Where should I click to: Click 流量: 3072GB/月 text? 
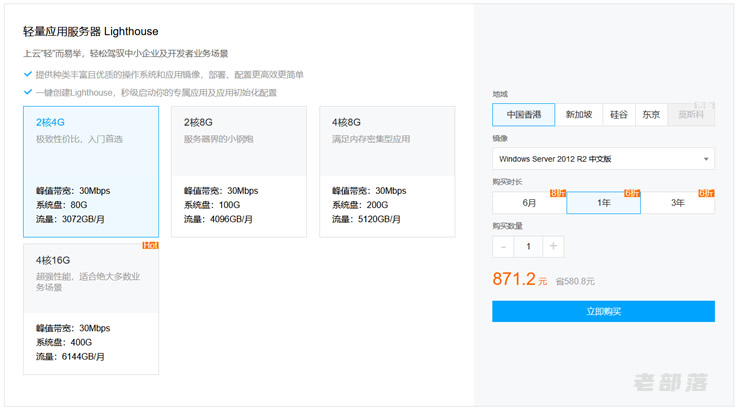(71, 219)
